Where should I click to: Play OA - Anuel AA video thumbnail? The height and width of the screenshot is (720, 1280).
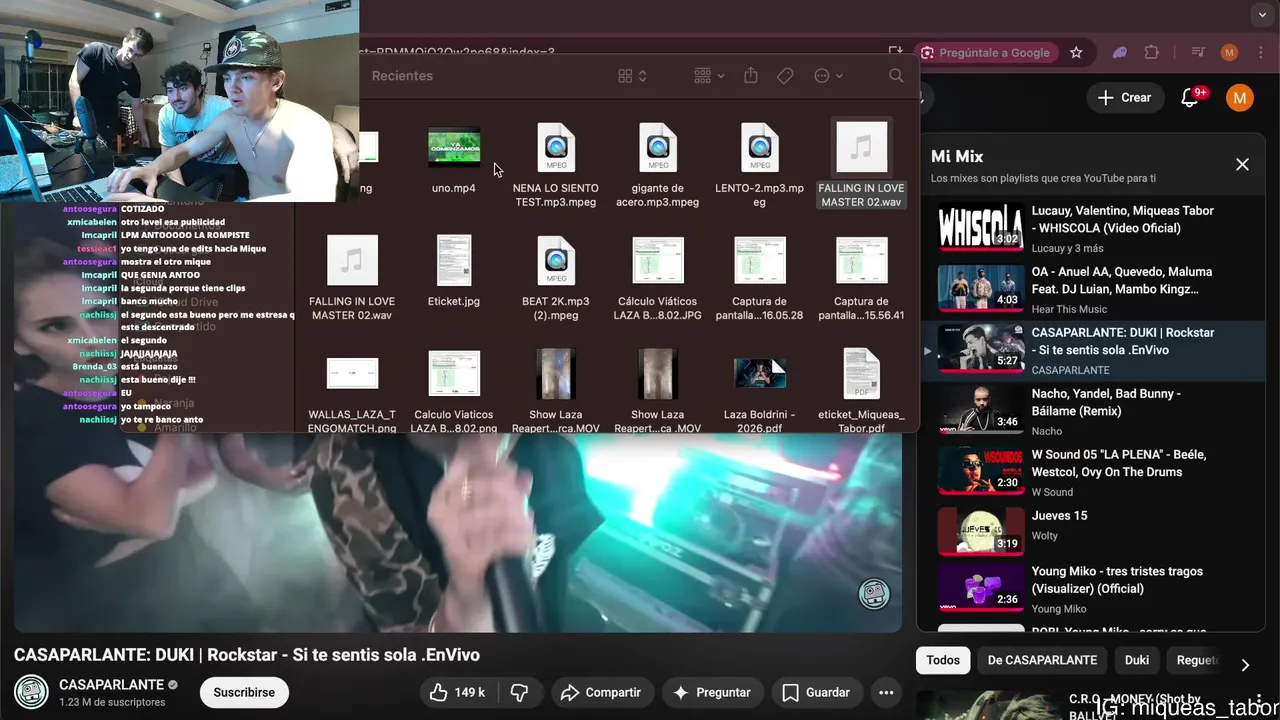[981, 288]
